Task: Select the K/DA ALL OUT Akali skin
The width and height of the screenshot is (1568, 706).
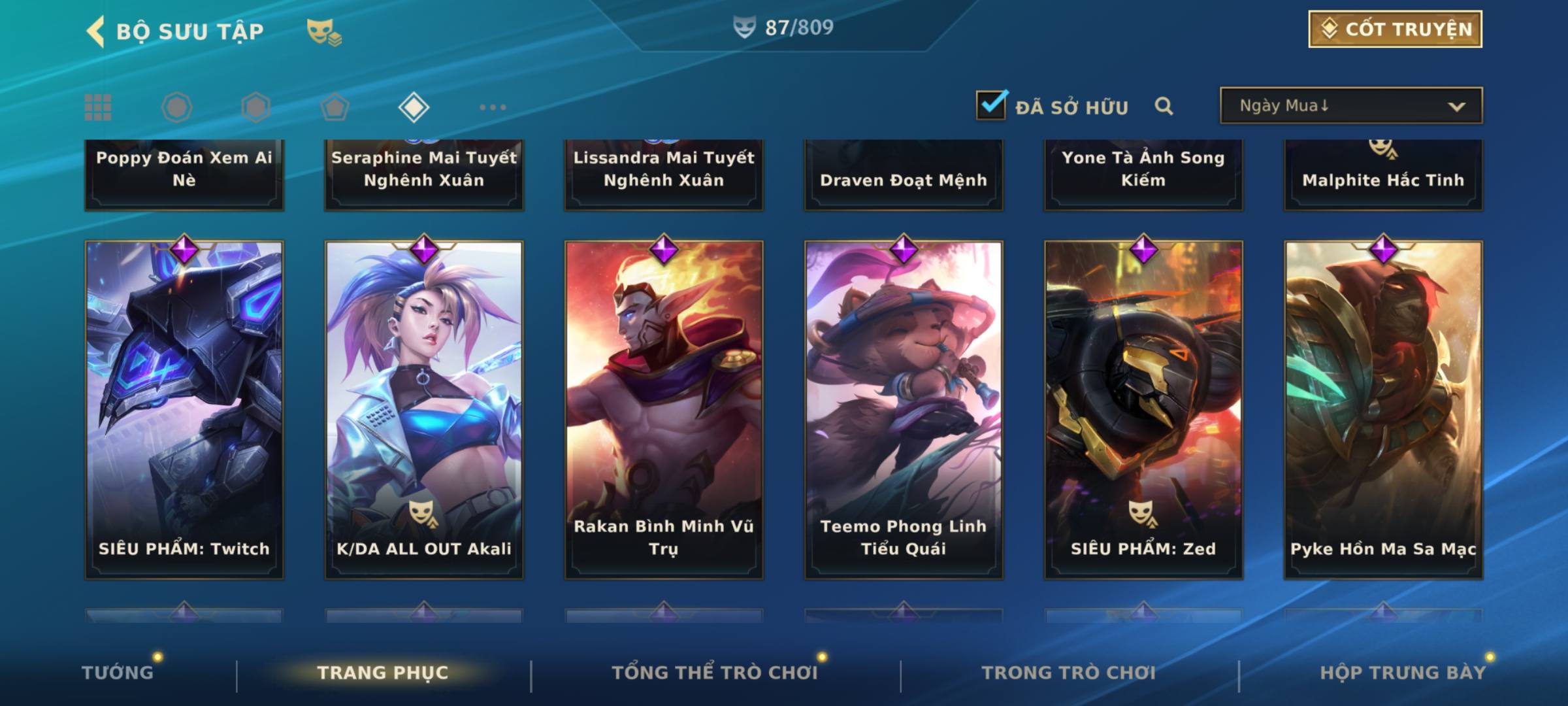Action: coord(424,410)
